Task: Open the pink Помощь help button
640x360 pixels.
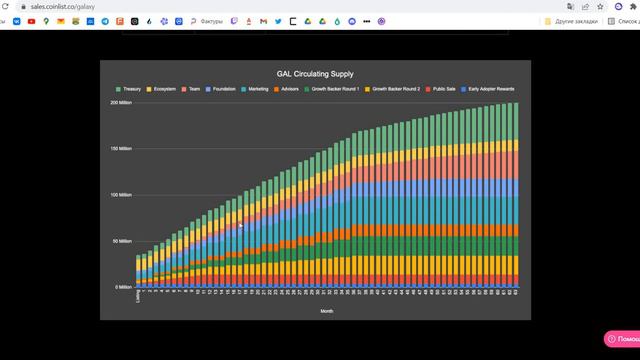Action: [622, 339]
